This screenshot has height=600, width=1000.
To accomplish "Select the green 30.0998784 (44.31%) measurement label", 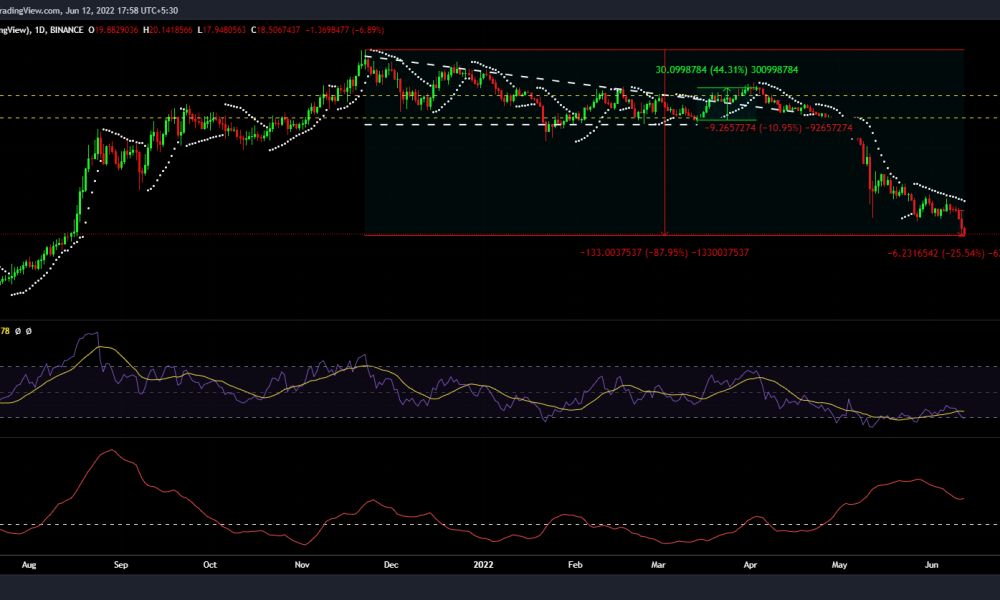I will pos(726,70).
